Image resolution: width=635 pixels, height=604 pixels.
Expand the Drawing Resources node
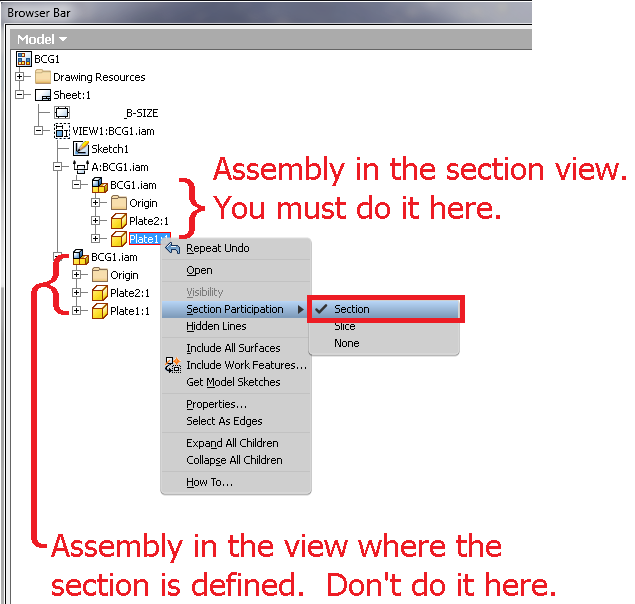tap(19, 77)
